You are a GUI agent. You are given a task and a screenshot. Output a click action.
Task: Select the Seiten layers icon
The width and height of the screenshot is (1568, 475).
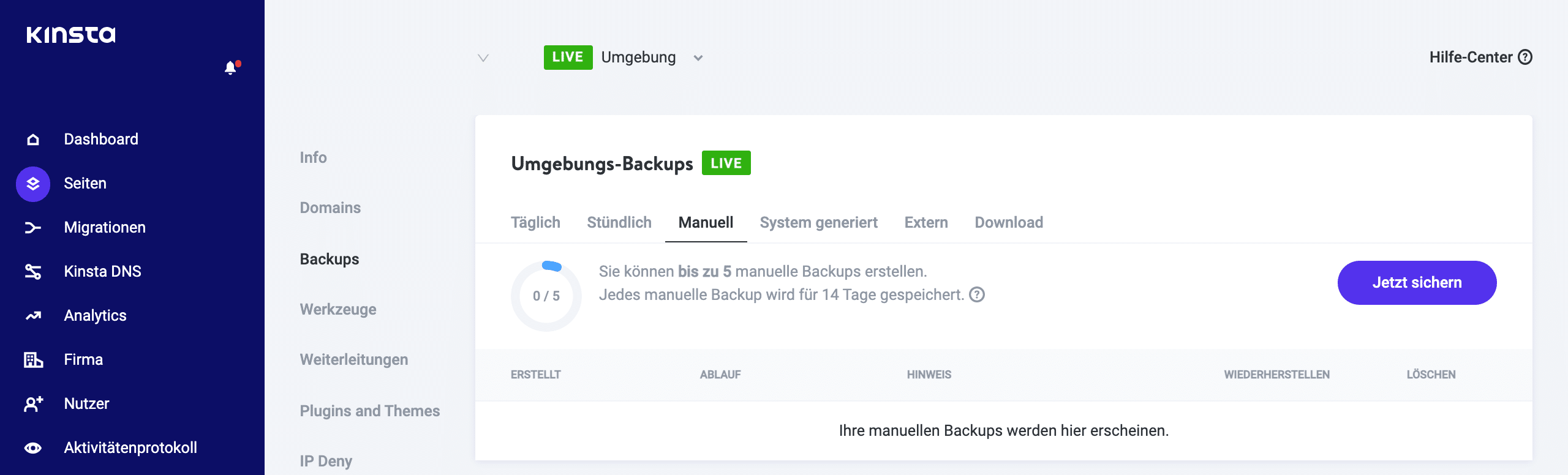click(33, 184)
